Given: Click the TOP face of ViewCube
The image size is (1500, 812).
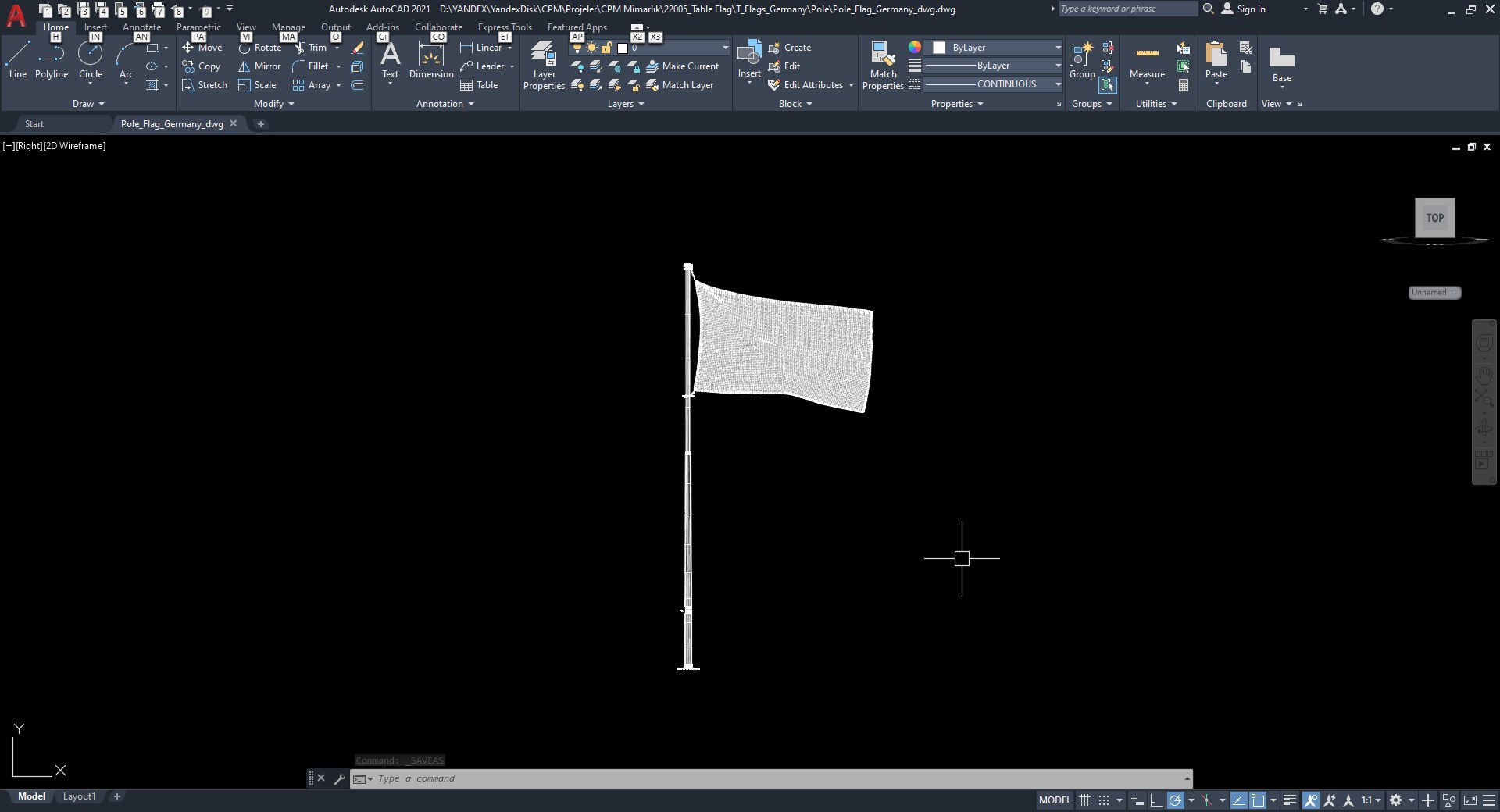Looking at the screenshot, I should pos(1435,218).
